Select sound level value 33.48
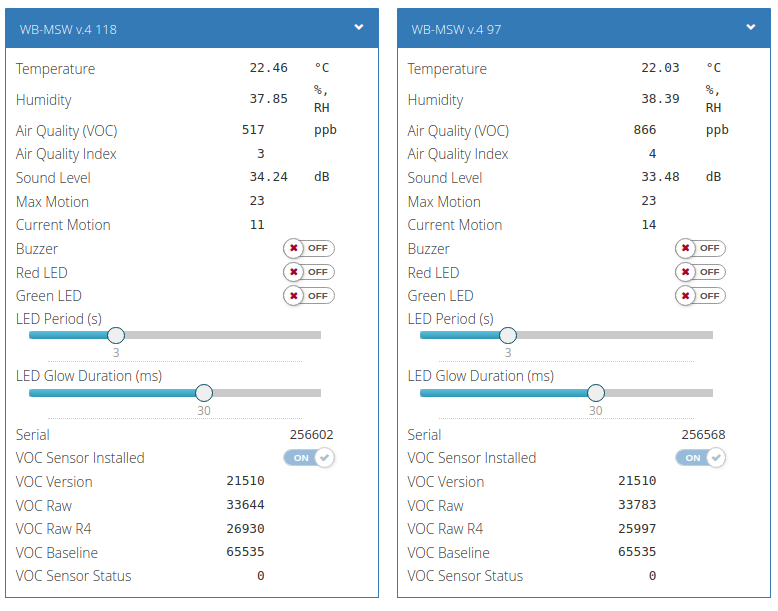 [x=660, y=177]
